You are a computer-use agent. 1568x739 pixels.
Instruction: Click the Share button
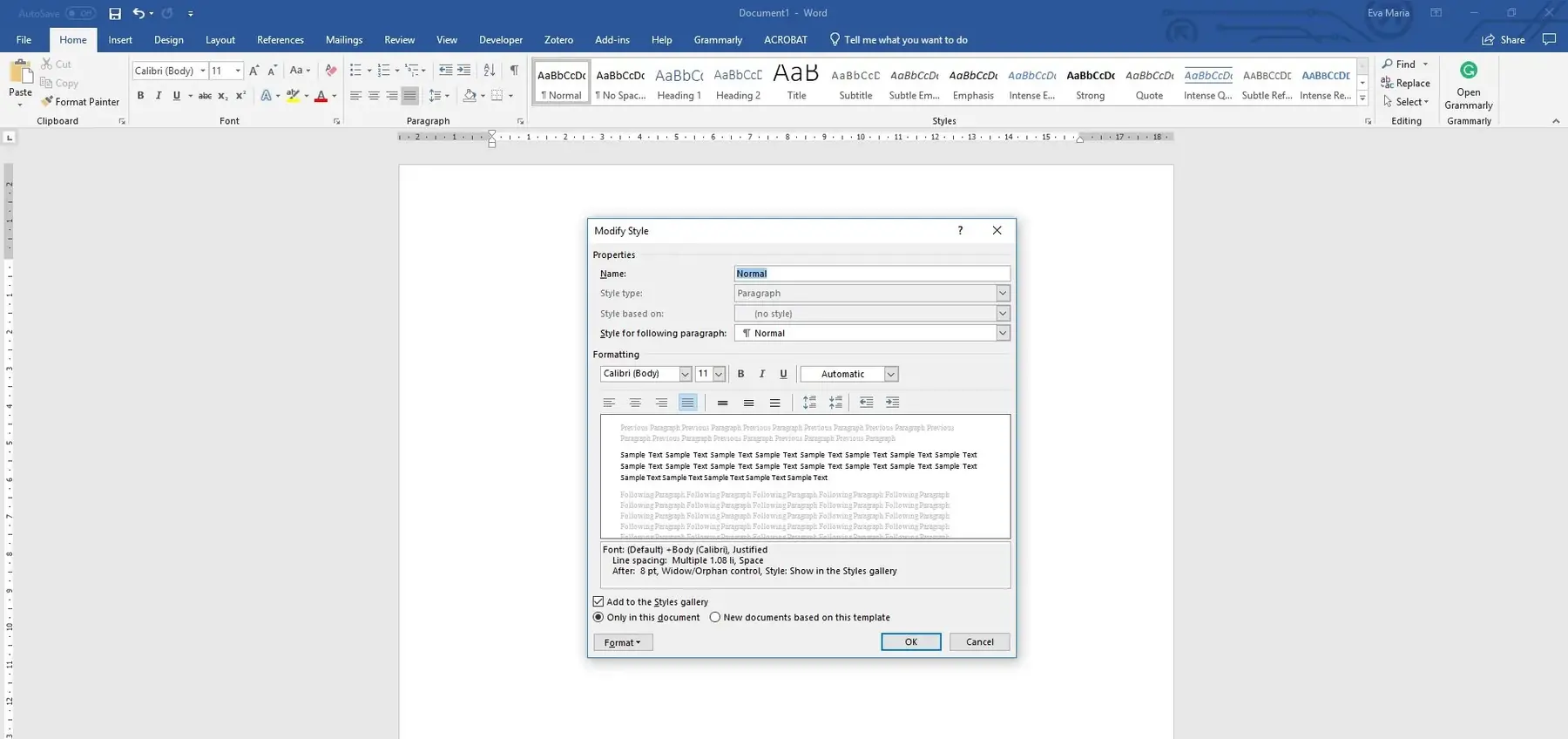pyautogui.click(x=1504, y=40)
